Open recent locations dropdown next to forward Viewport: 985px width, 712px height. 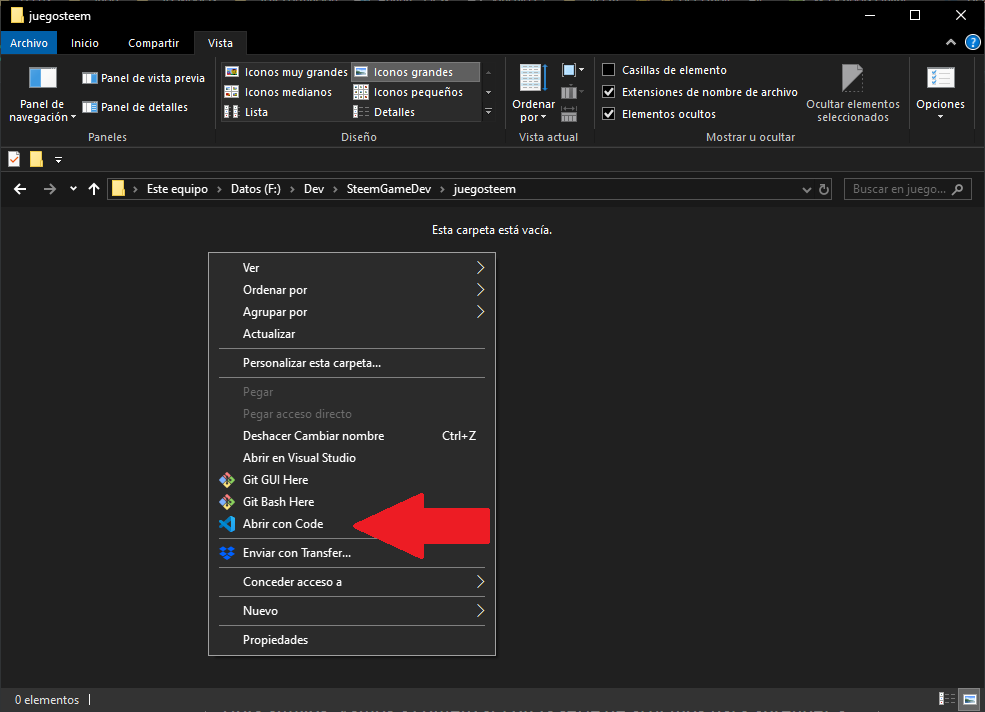coord(73,189)
